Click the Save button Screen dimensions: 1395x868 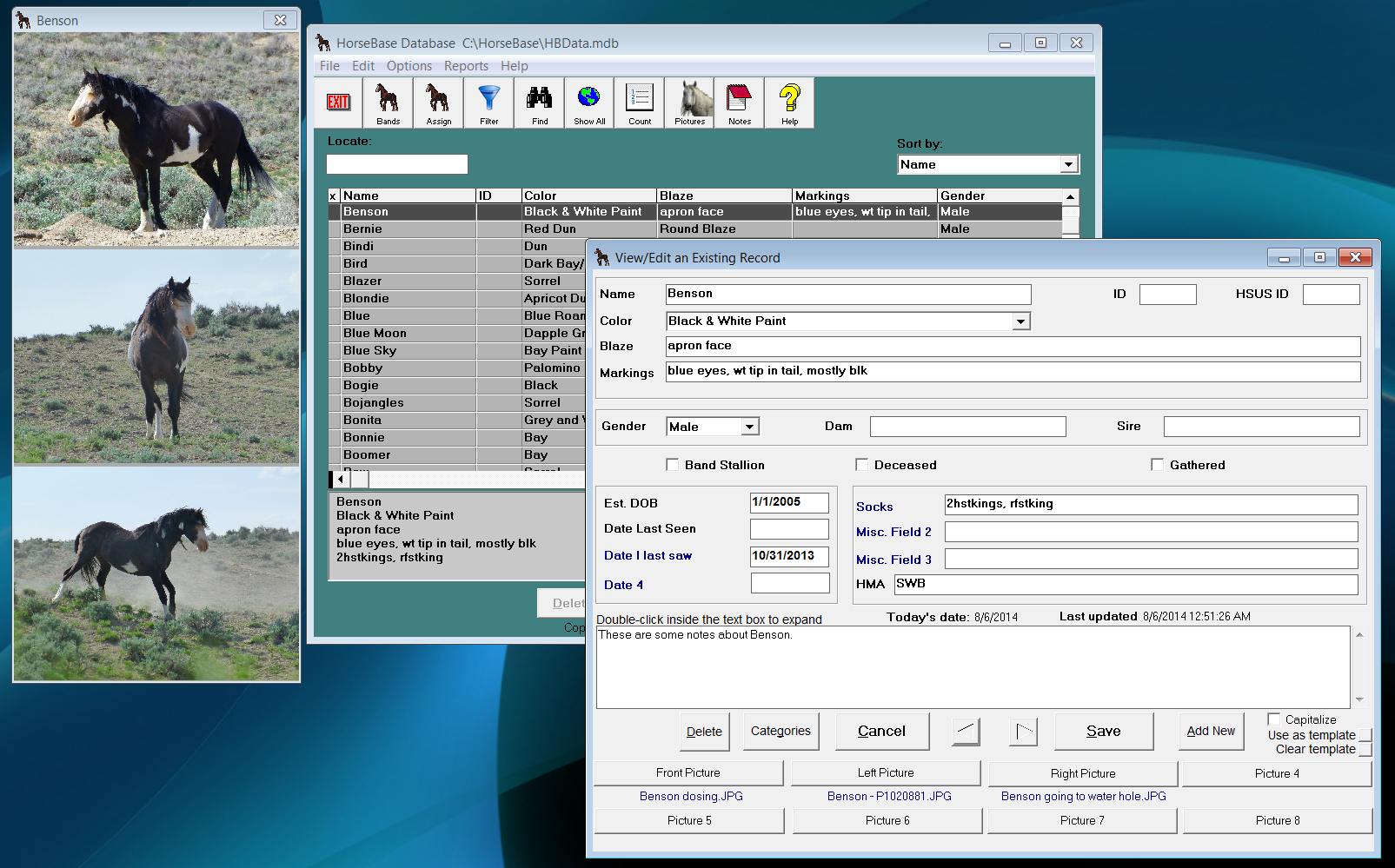coord(1104,732)
